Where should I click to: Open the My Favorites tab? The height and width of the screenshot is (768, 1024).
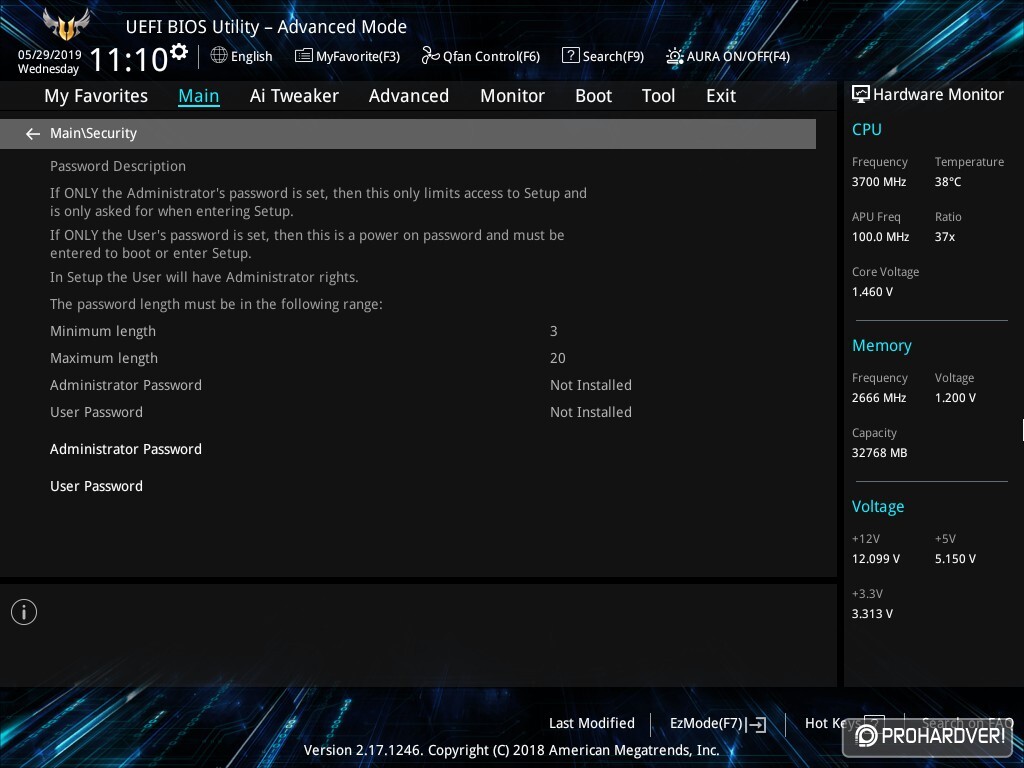point(96,96)
